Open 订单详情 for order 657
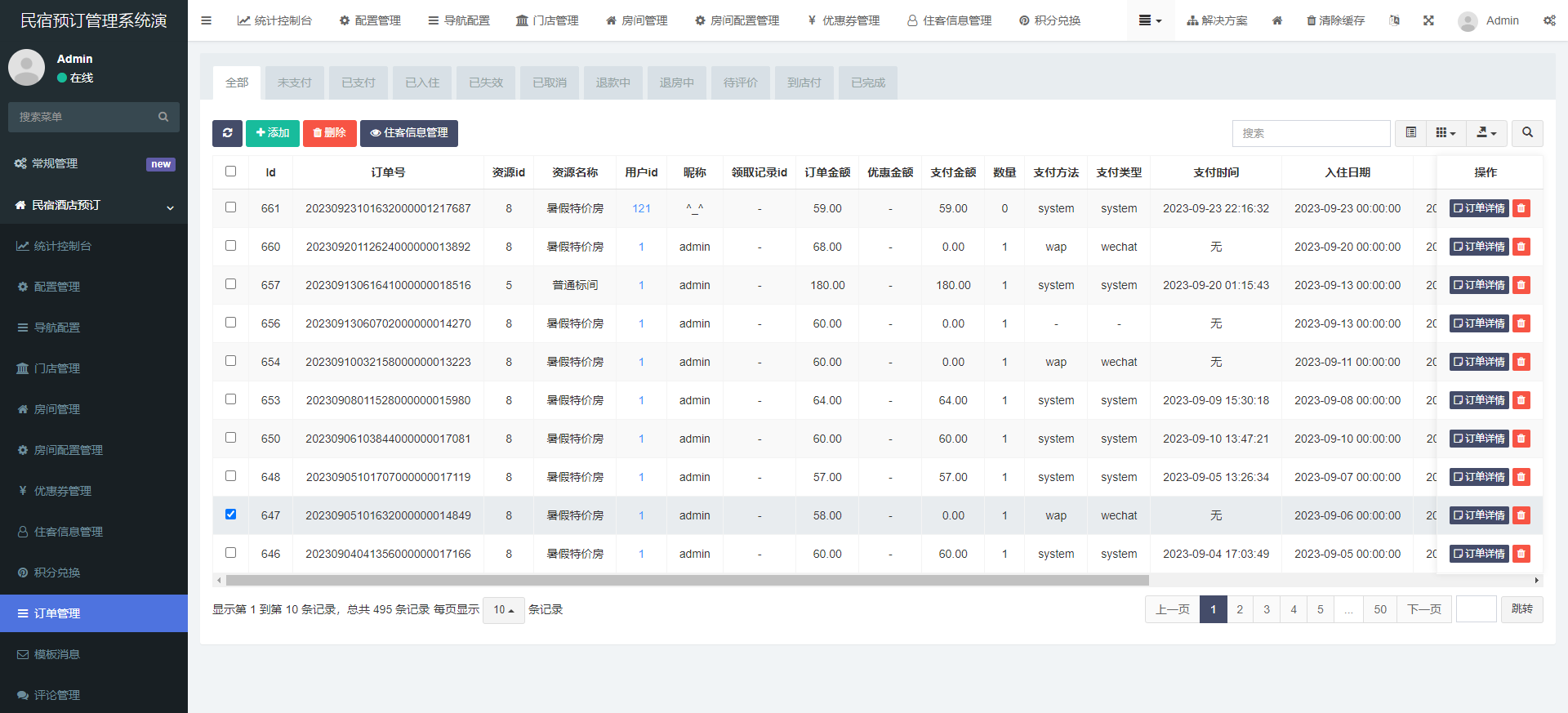Screen dimensions: 1568x713 coord(1478,285)
